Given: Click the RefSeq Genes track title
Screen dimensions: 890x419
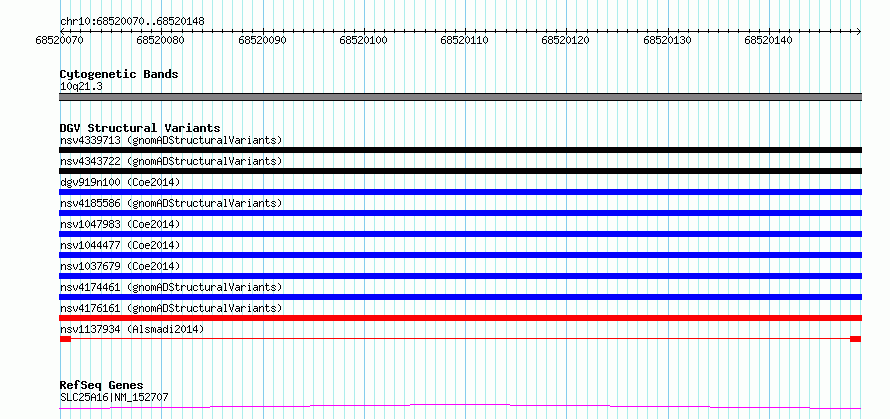Looking at the screenshot, I should 101,386.
